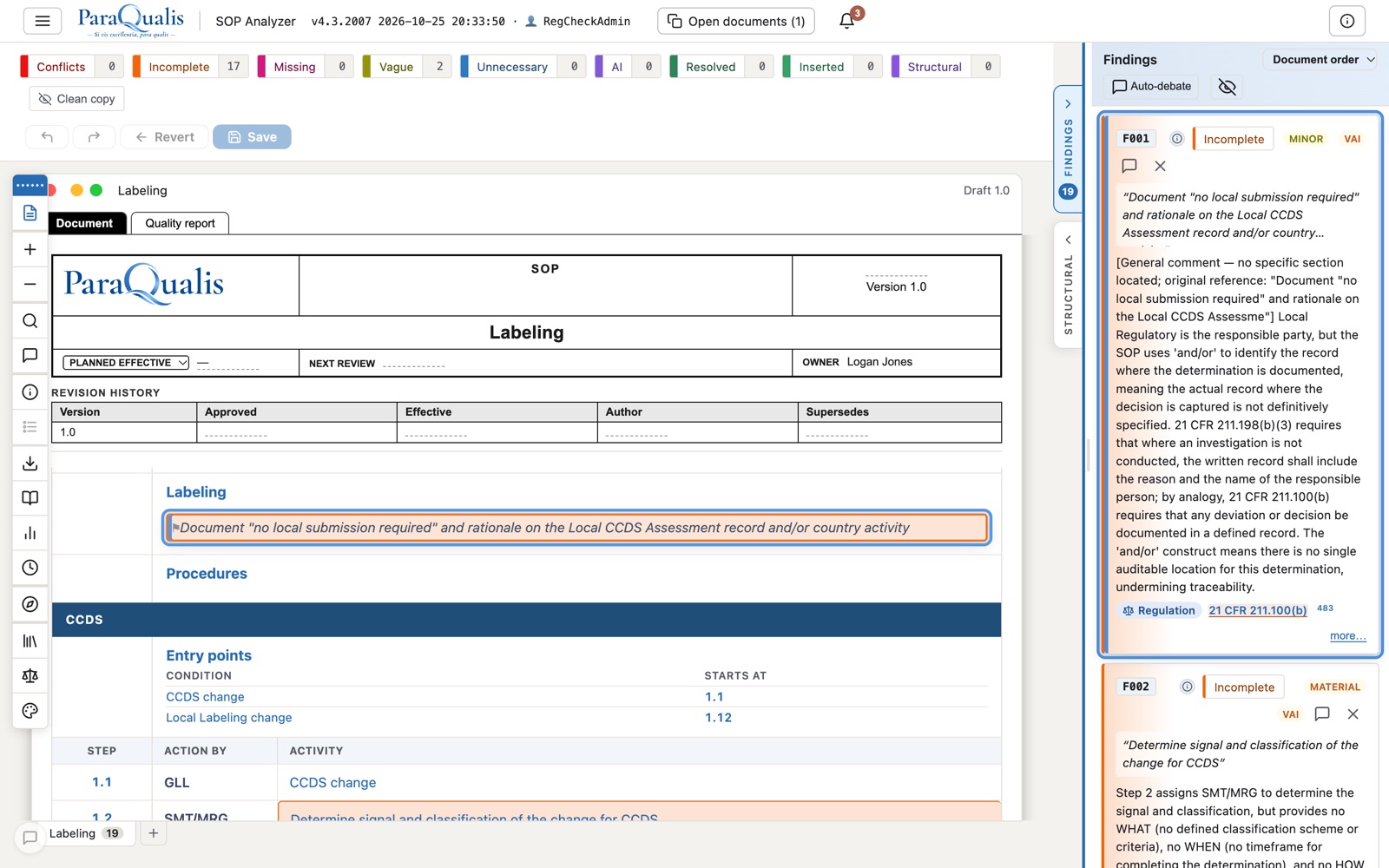Open search with the magnifier icon
Viewport: 1389px width, 868px height.
pos(30,320)
